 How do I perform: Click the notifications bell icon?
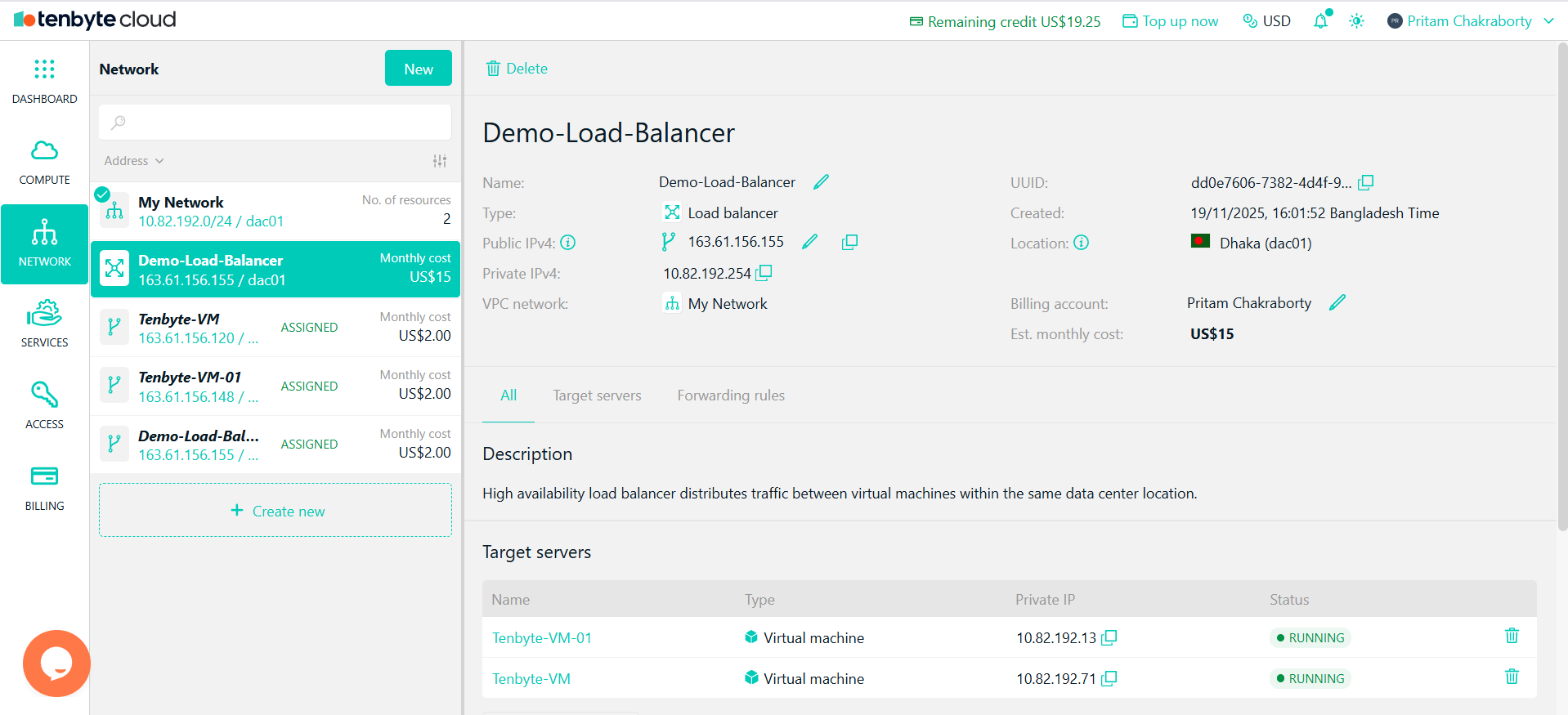click(x=1321, y=20)
